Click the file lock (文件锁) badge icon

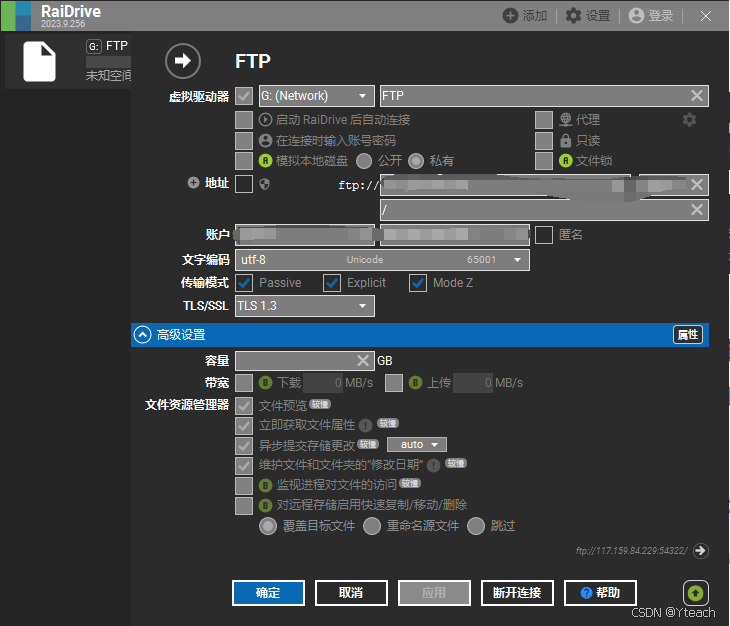565,161
